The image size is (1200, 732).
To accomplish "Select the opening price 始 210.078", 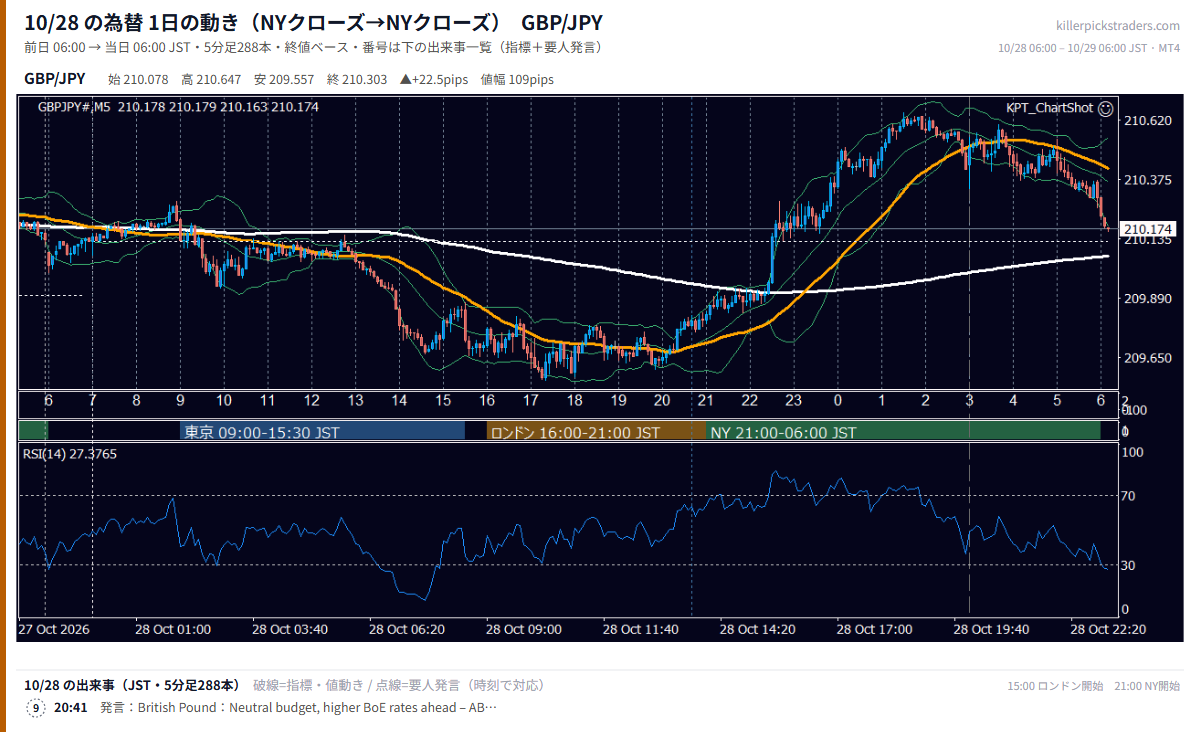I will click(138, 79).
